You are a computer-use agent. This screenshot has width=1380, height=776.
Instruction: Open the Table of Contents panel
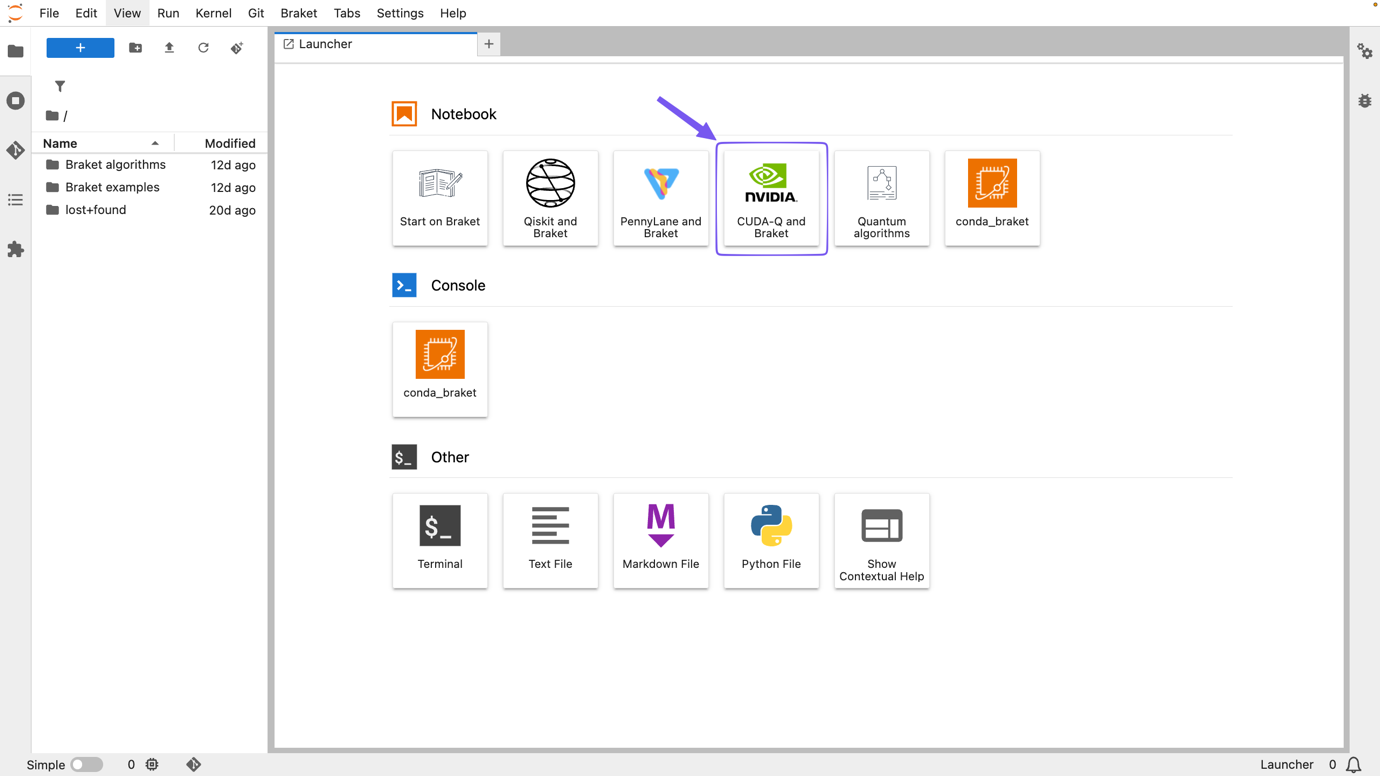(15, 200)
